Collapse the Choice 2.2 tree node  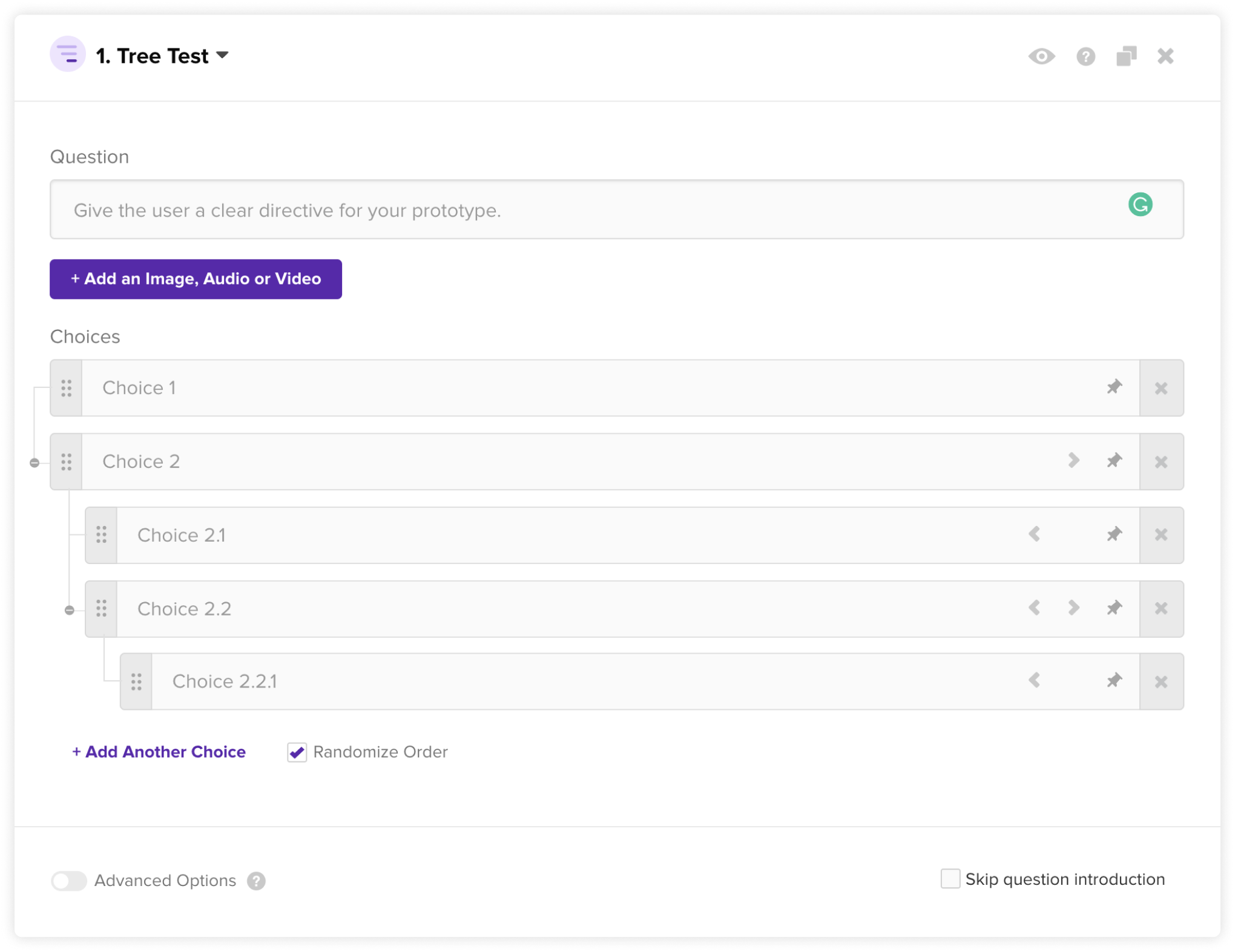click(70, 610)
